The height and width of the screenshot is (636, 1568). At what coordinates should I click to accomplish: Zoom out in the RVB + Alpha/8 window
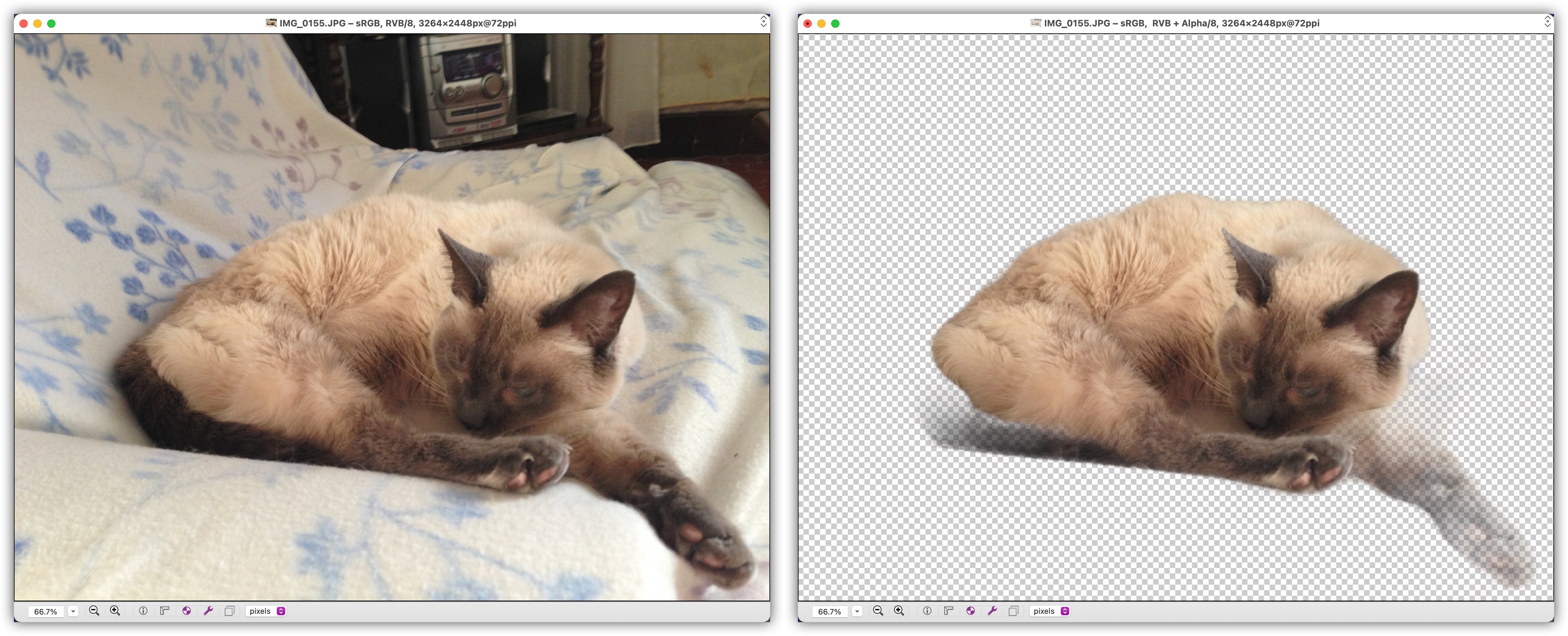(x=878, y=610)
